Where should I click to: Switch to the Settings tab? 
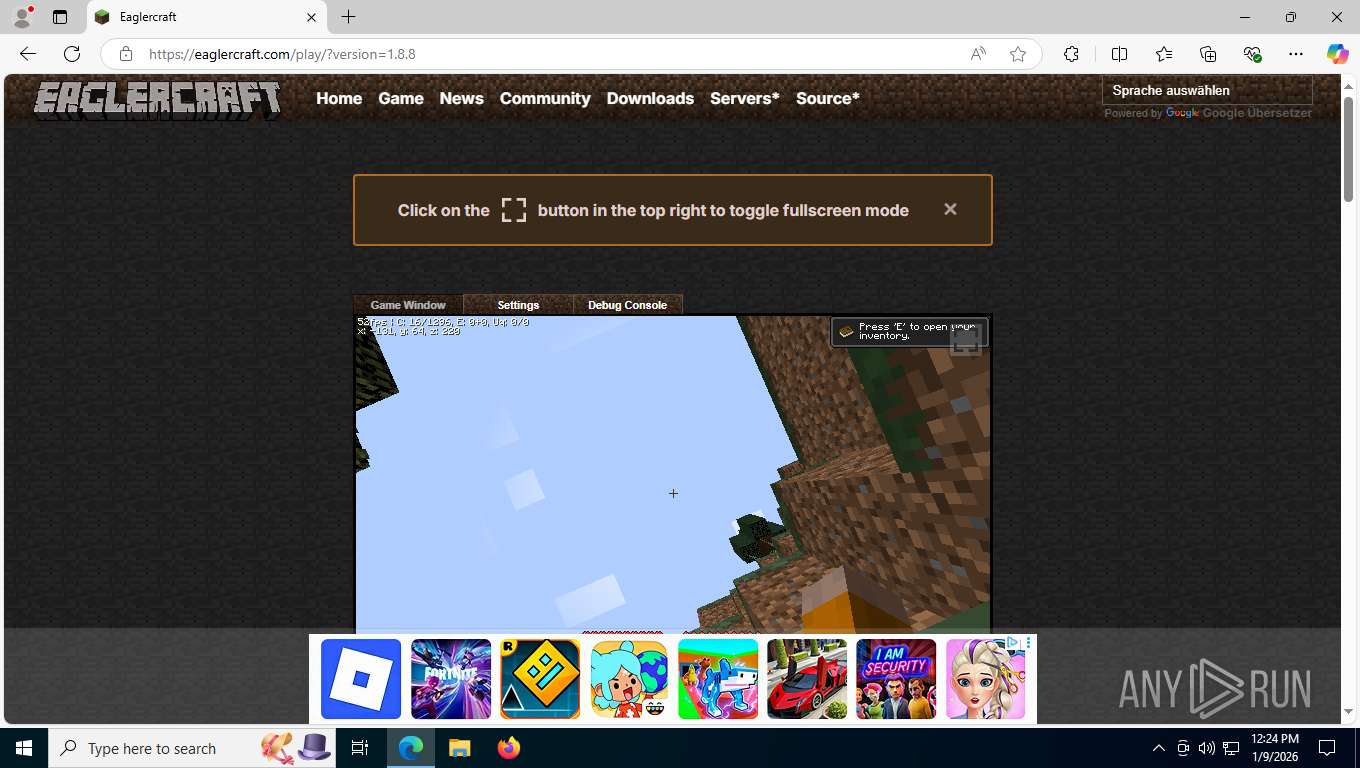[518, 305]
